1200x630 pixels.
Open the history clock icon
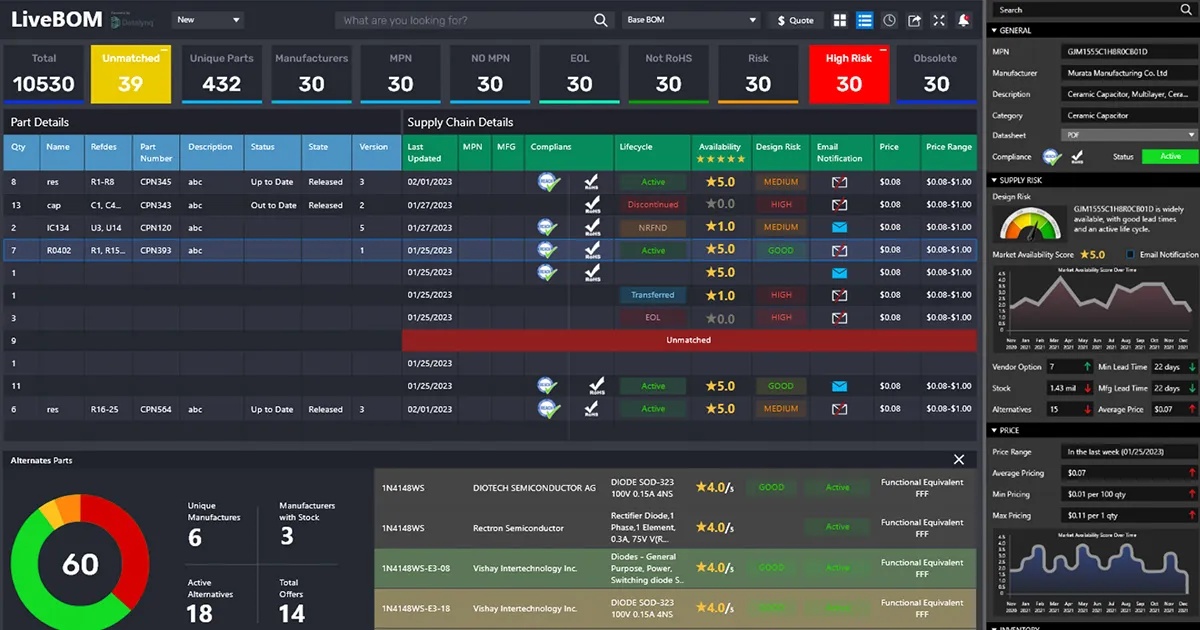click(x=889, y=20)
